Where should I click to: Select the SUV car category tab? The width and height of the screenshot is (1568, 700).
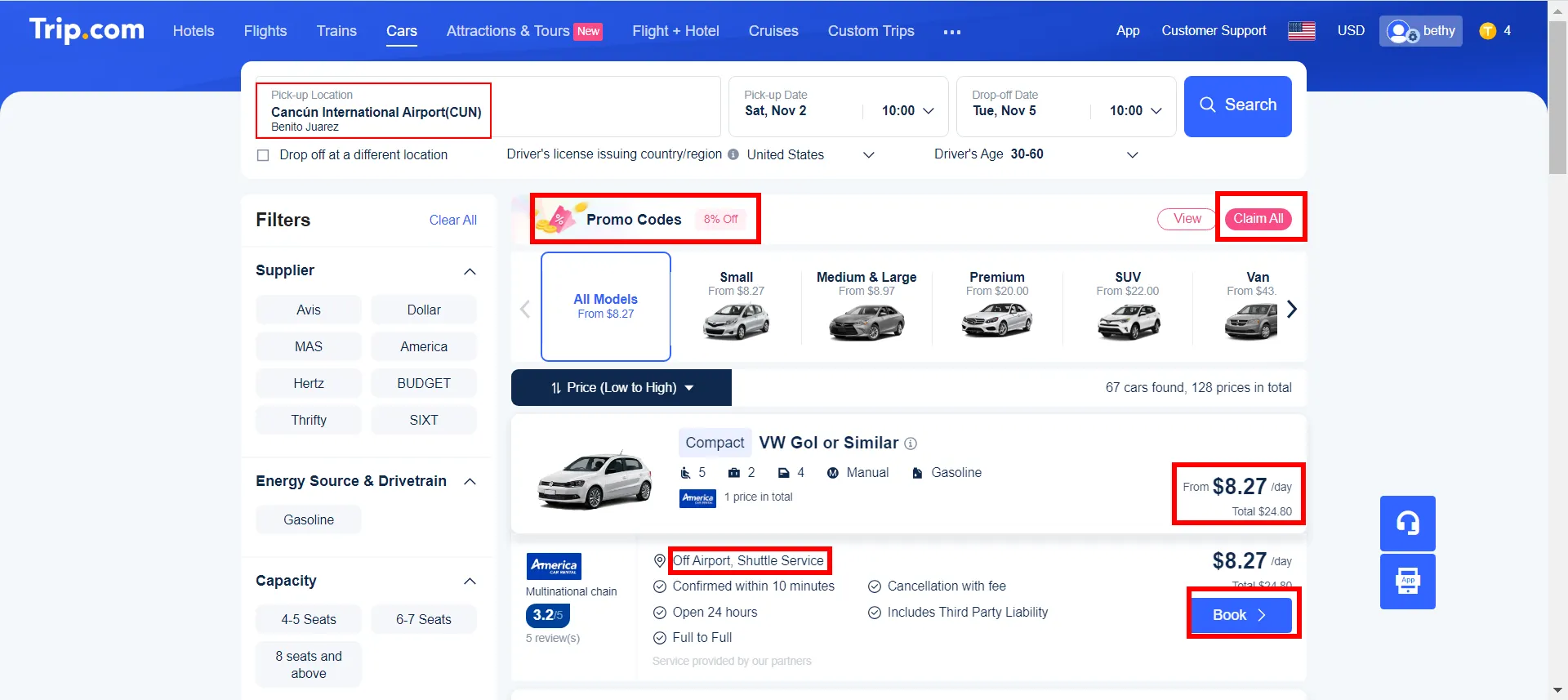tap(1127, 307)
